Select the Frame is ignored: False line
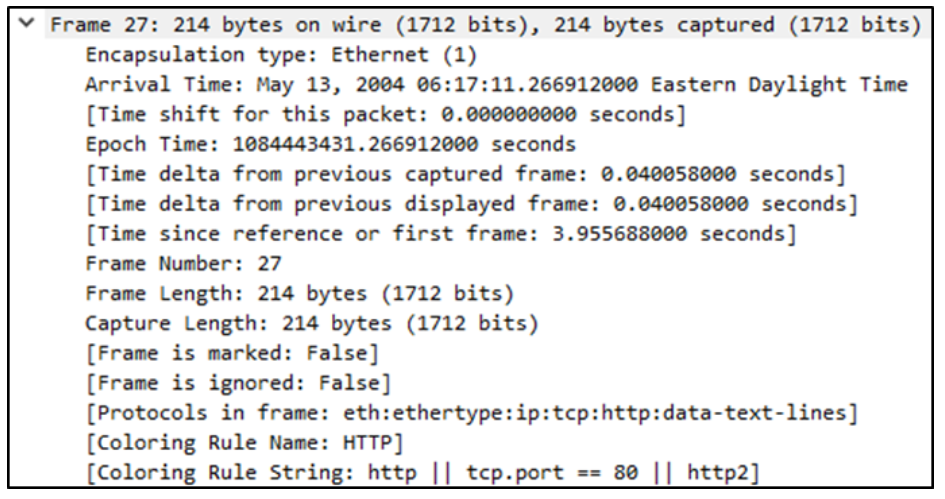 [238, 383]
